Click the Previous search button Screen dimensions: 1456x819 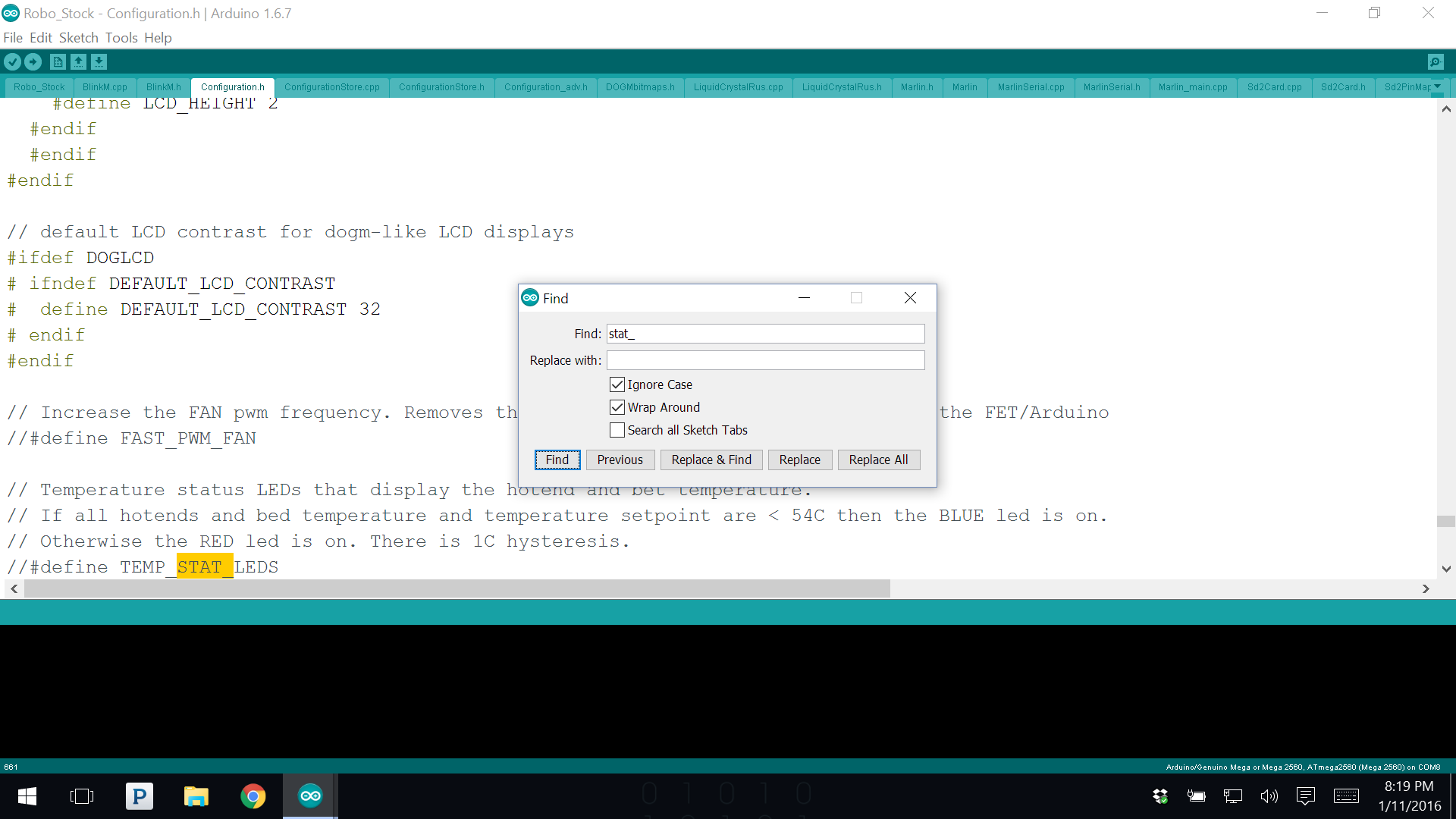620,459
